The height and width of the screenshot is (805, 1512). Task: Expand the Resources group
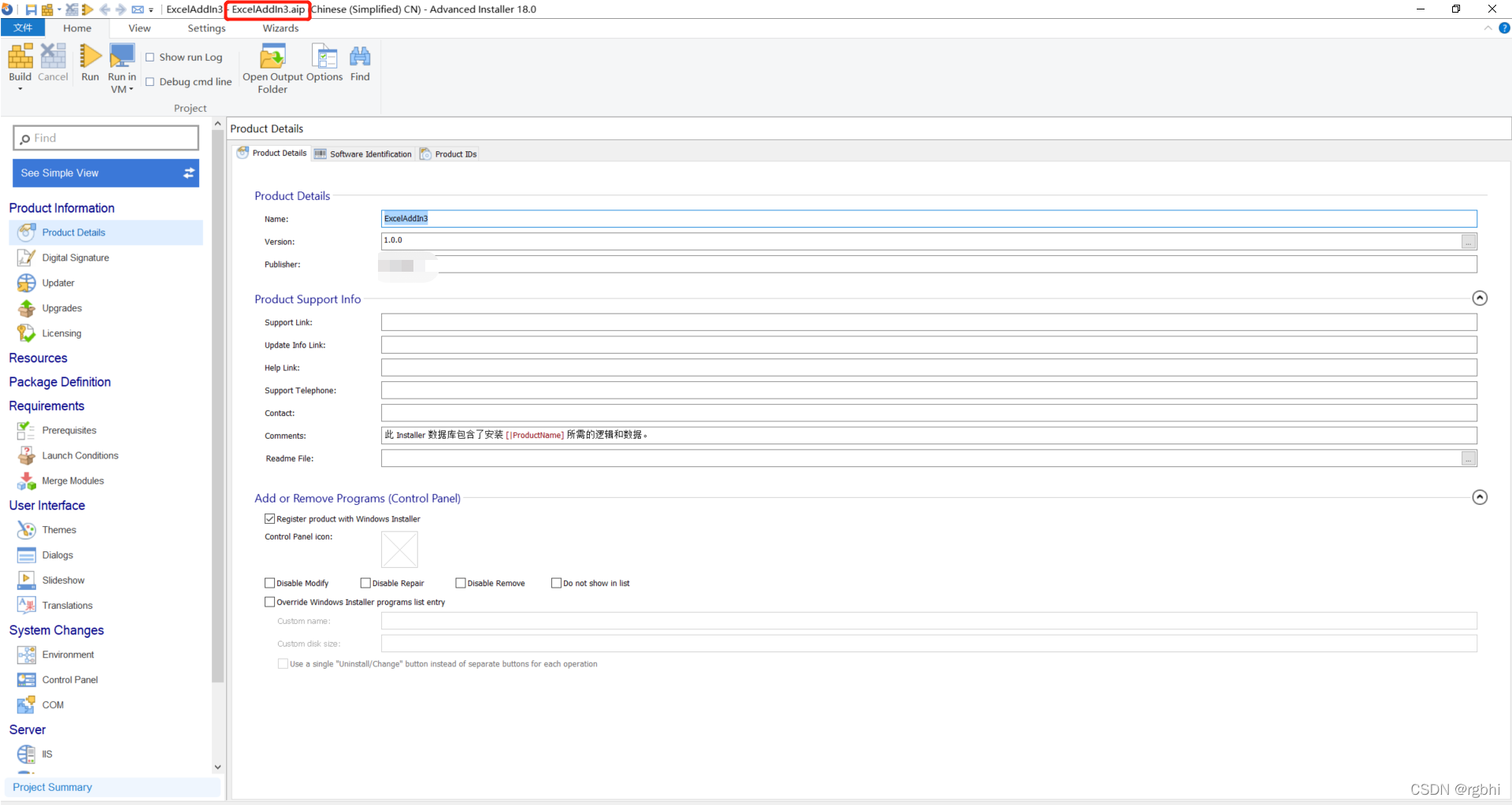click(38, 358)
